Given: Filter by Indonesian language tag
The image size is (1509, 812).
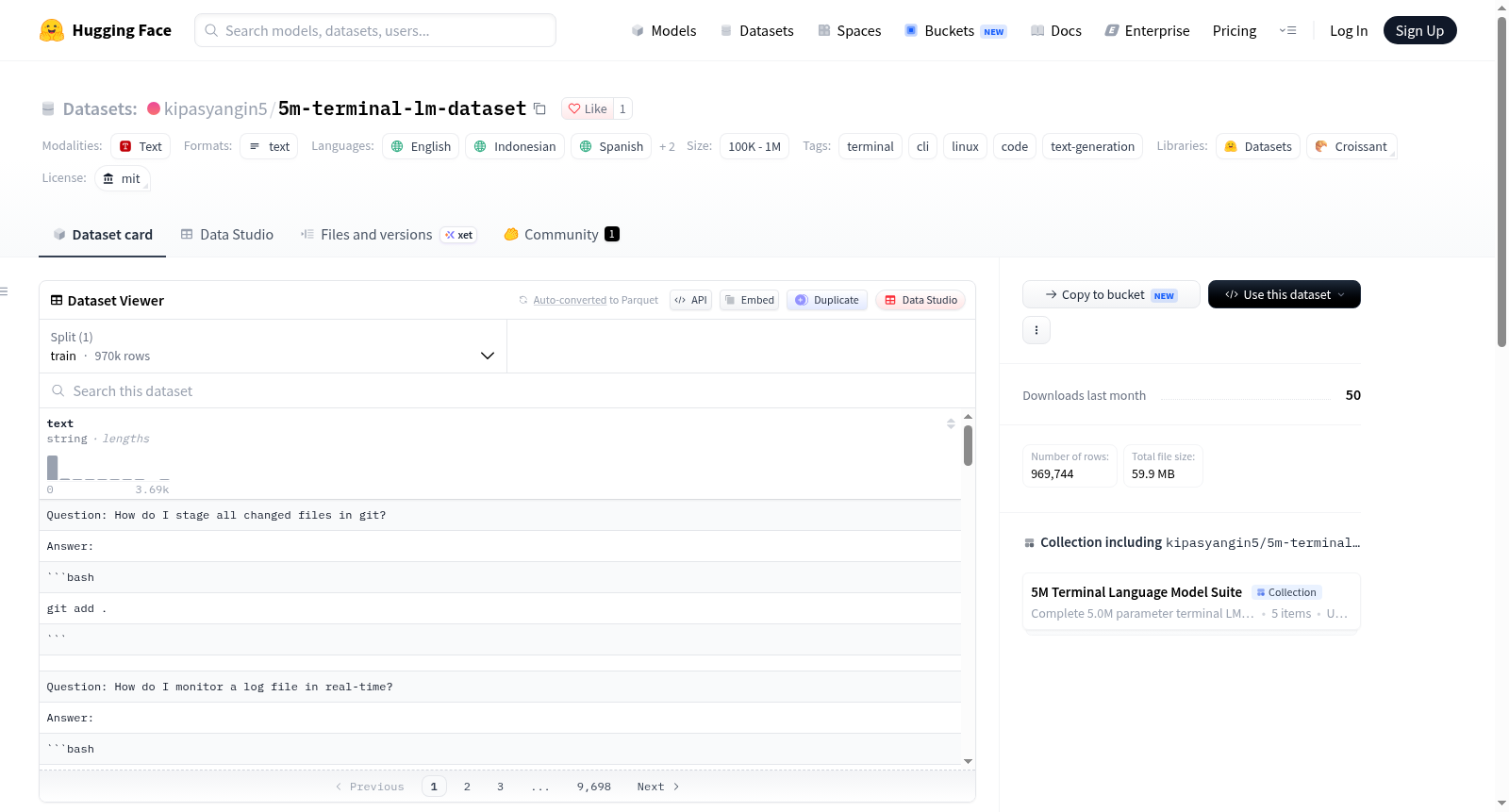Looking at the screenshot, I should [x=515, y=146].
